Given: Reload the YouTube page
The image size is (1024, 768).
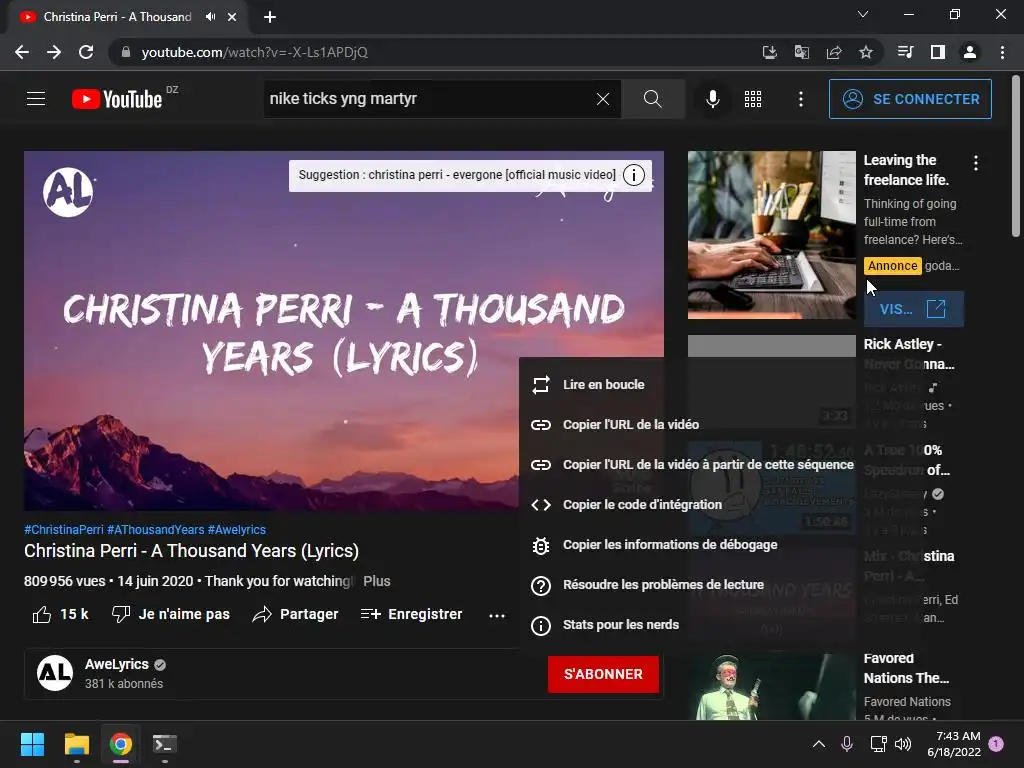Looking at the screenshot, I should [x=86, y=52].
